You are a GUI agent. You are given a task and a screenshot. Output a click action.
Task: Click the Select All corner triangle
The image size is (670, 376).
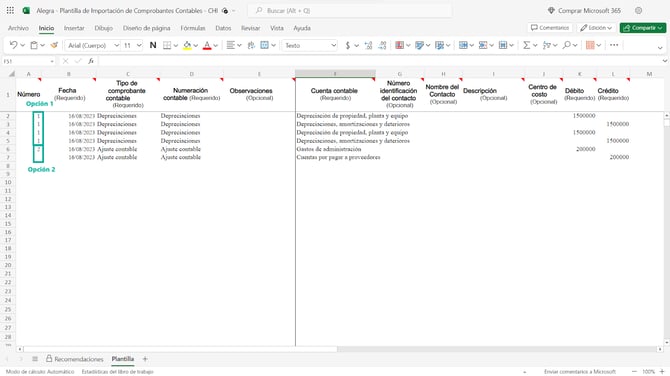tap(12, 74)
